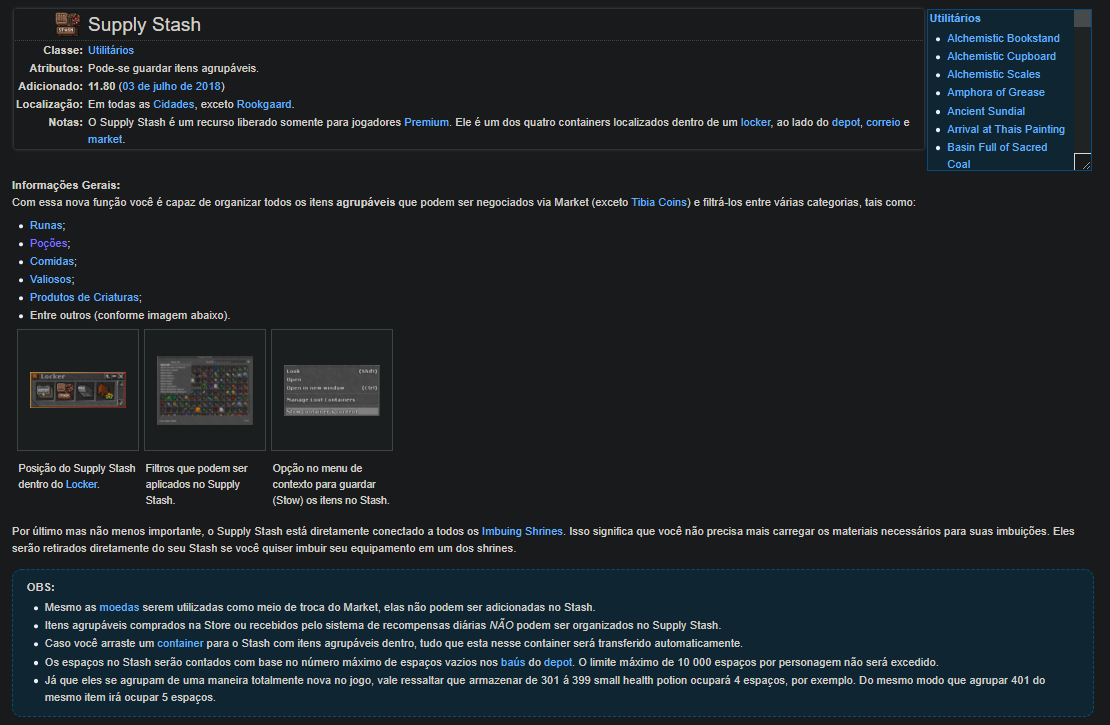This screenshot has width=1110, height=725.
Task: Open the Supply Stash filters thumbnail
Action: (x=204, y=389)
